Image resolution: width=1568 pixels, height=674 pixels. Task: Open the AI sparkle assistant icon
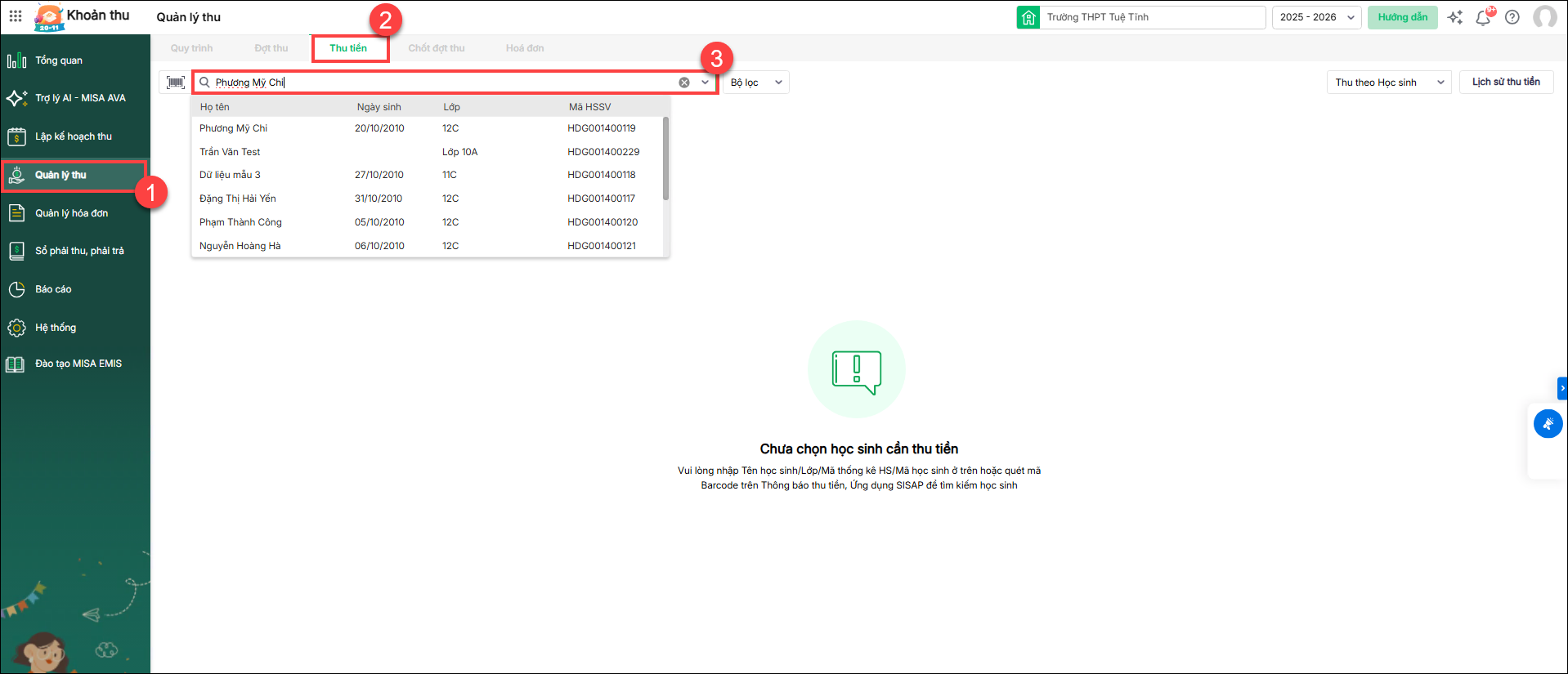pyautogui.click(x=1455, y=17)
